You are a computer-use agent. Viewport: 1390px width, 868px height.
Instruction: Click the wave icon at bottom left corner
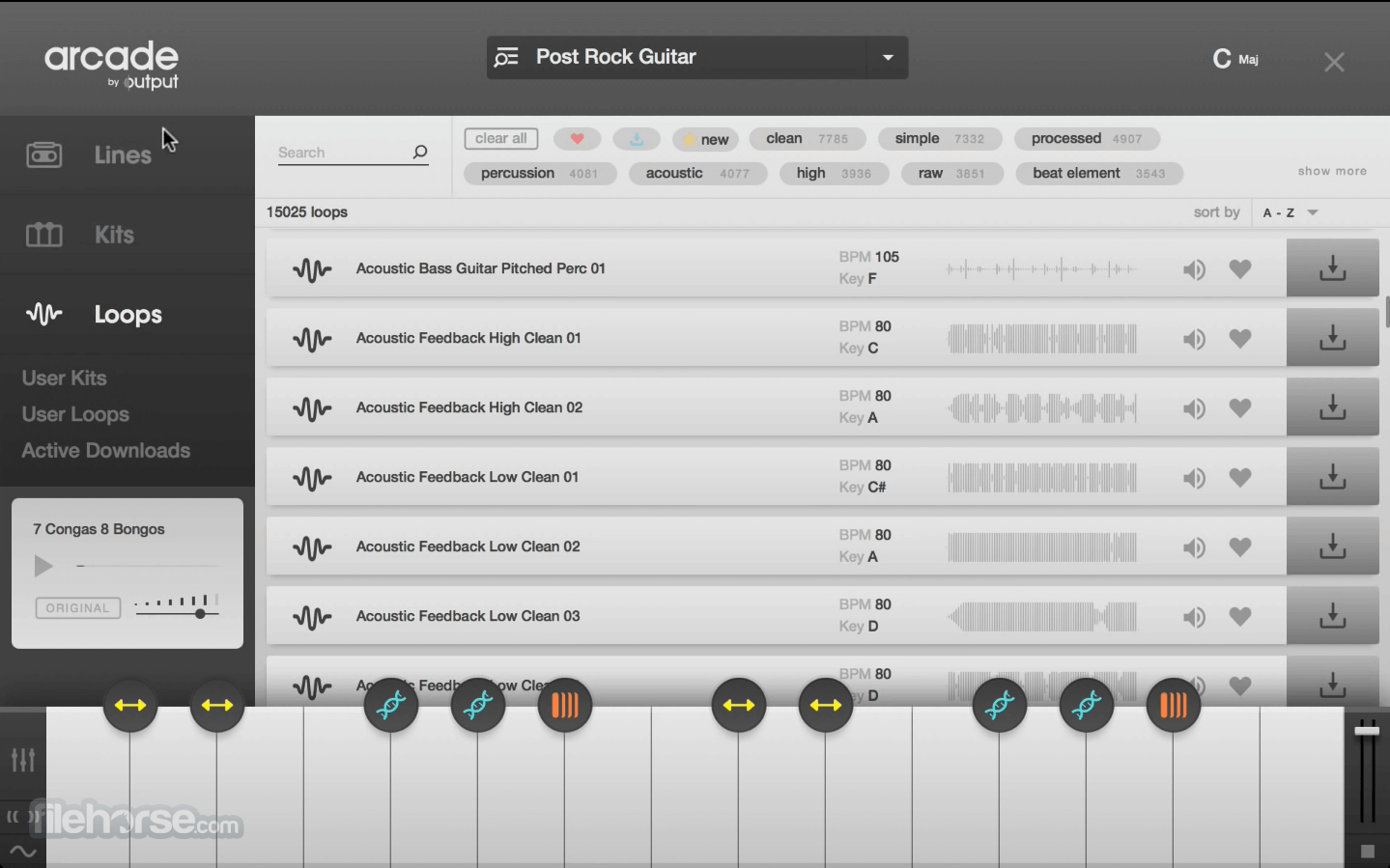(x=22, y=852)
